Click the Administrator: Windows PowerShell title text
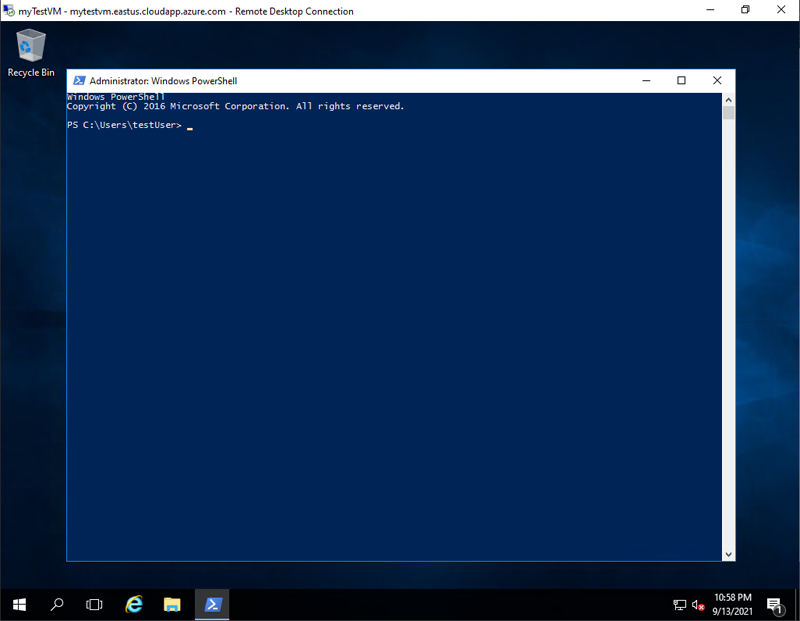This screenshot has width=800, height=621. (163, 81)
